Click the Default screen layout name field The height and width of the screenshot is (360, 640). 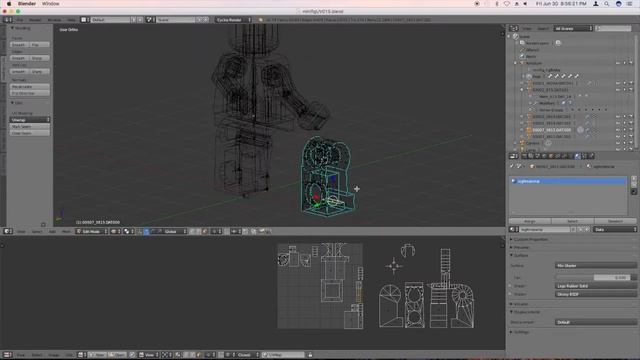point(110,20)
